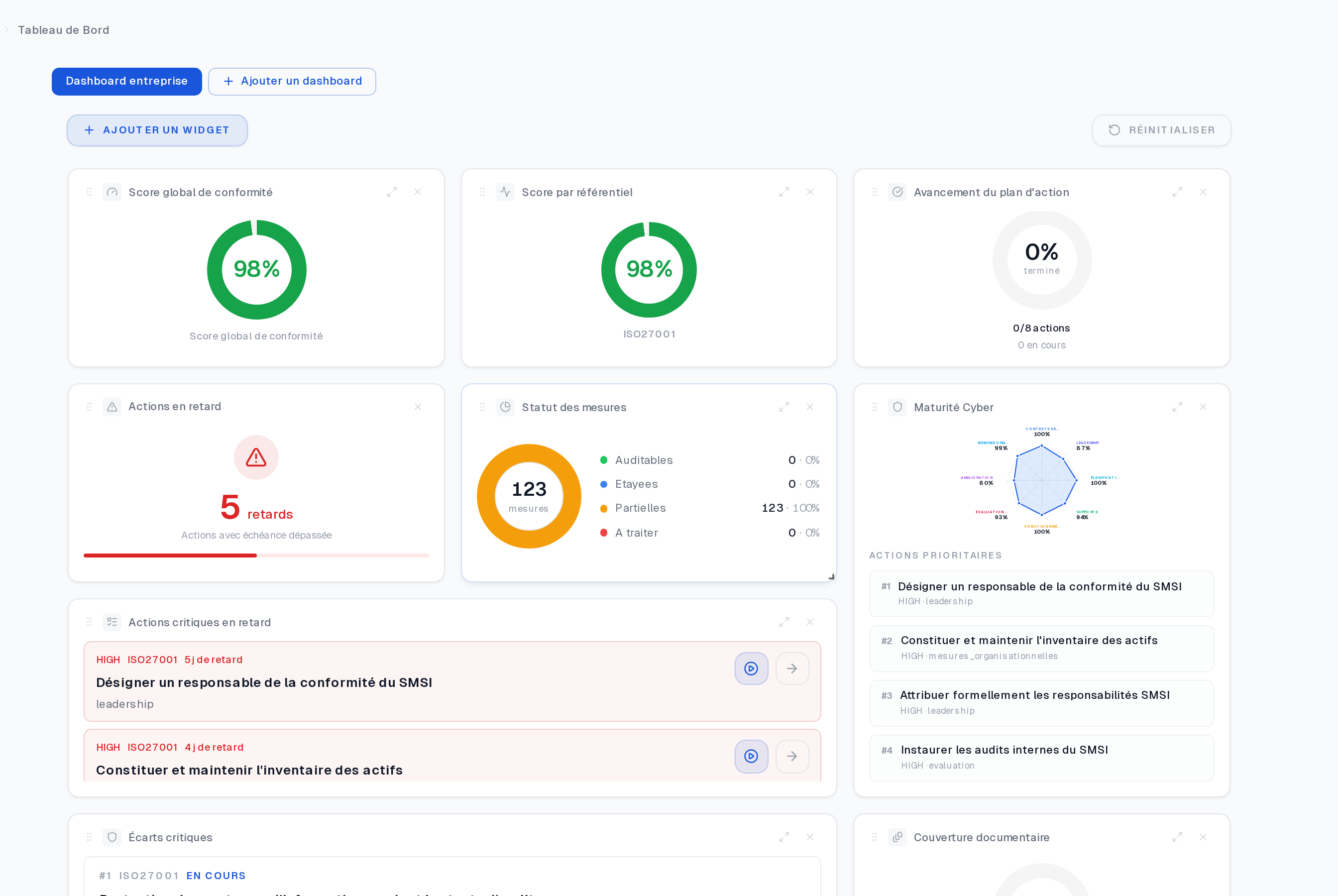The height and width of the screenshot is (896, 1338).
Task: Click the 0/8 actions text
Action: (1041, 328)
